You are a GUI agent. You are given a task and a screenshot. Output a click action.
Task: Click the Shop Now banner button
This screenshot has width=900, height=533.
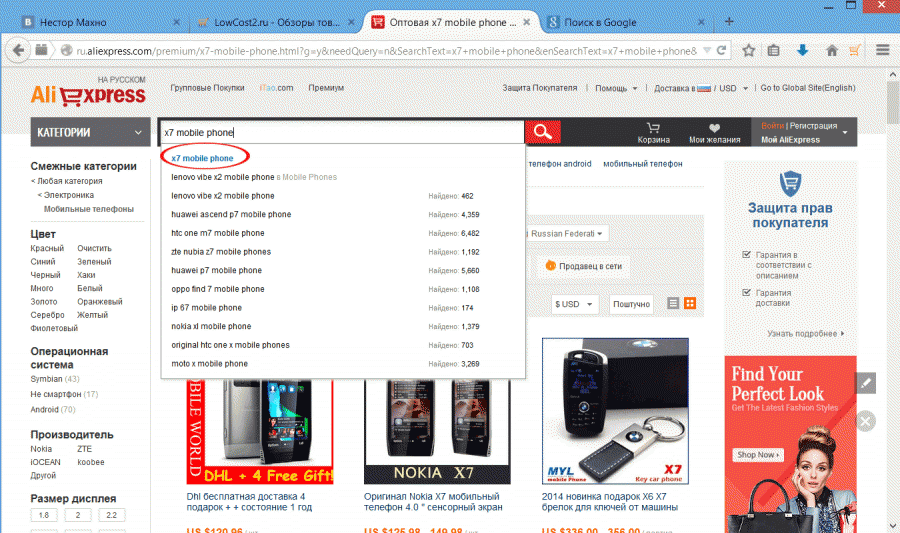click(758, 455)
